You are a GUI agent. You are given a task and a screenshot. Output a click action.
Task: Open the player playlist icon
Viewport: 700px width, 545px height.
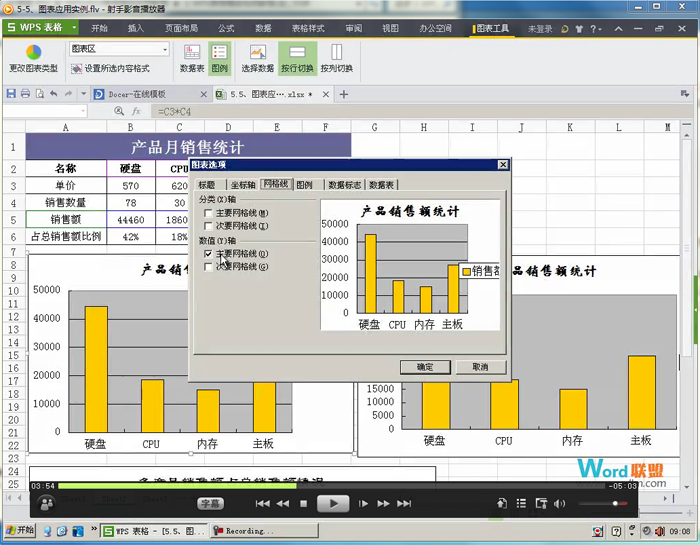[521, 503]
